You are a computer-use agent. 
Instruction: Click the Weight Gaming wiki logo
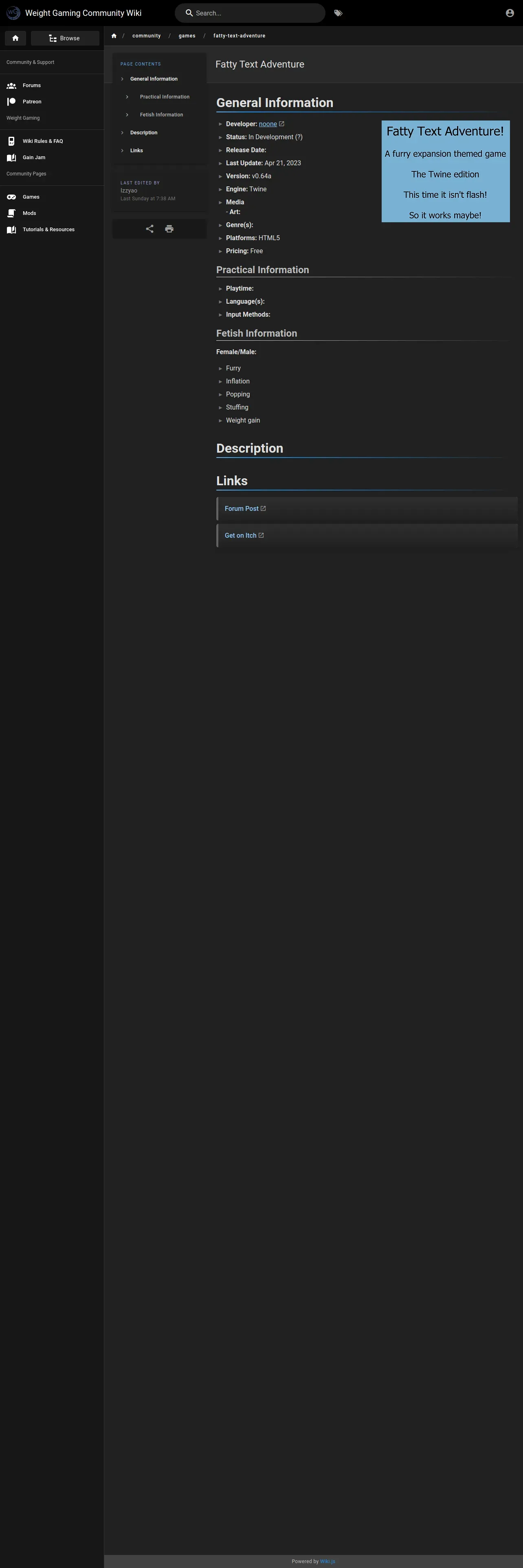point(13,13)
